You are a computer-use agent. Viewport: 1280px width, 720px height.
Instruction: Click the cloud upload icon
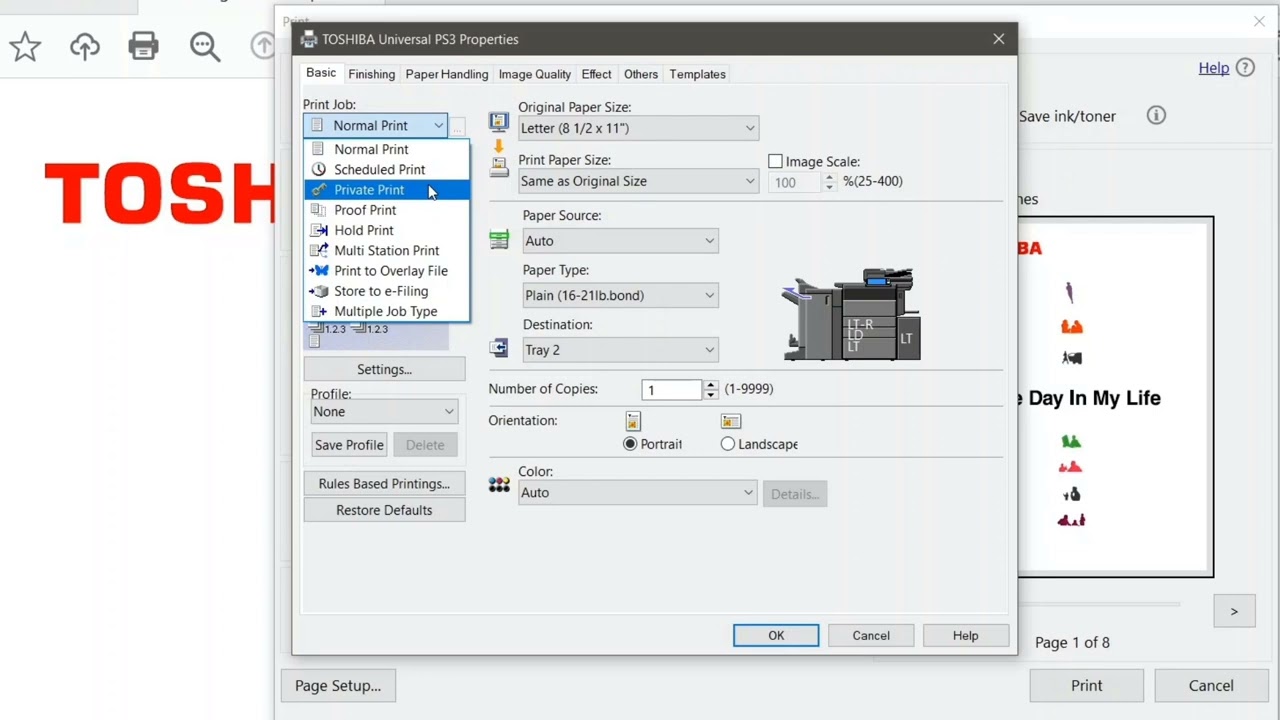pos(85,46)
